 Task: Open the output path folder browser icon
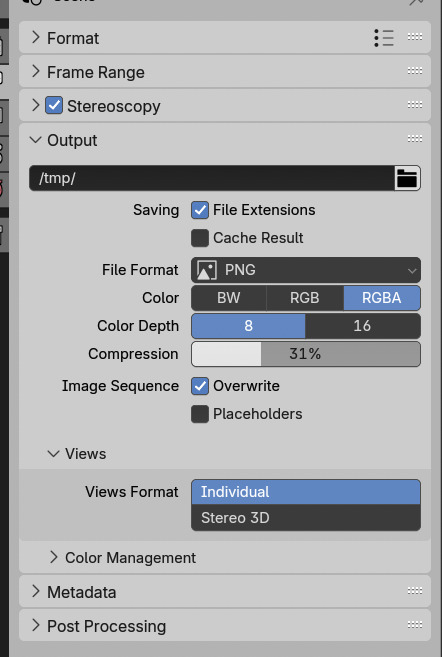(407, 178)
